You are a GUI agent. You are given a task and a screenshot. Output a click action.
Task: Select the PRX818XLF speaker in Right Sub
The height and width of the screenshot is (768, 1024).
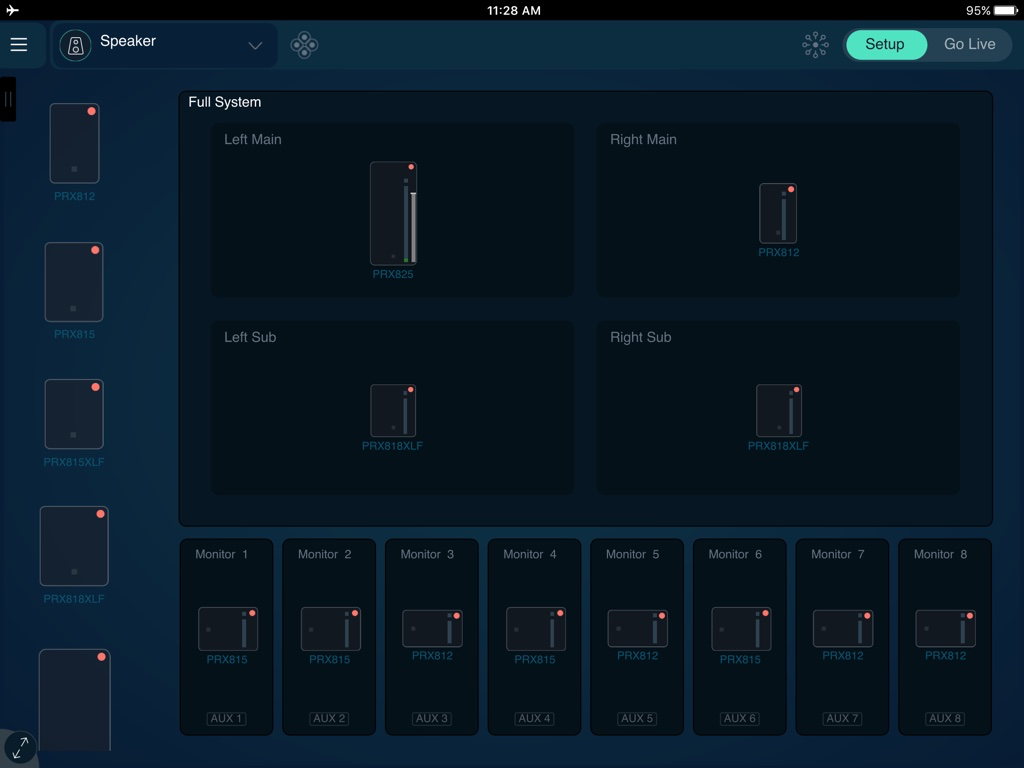pyautogui.click(x=778, y=410)
